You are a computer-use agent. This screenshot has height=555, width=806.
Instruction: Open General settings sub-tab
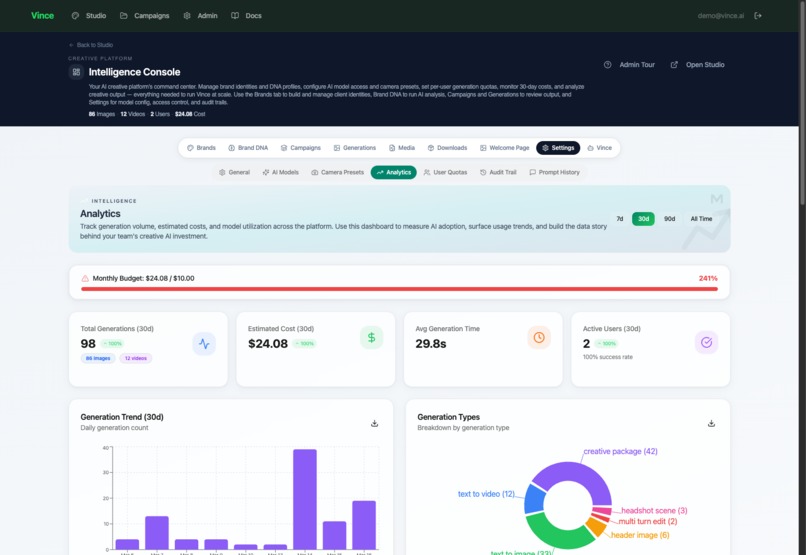pyautogui.click(x=234, y=173)
